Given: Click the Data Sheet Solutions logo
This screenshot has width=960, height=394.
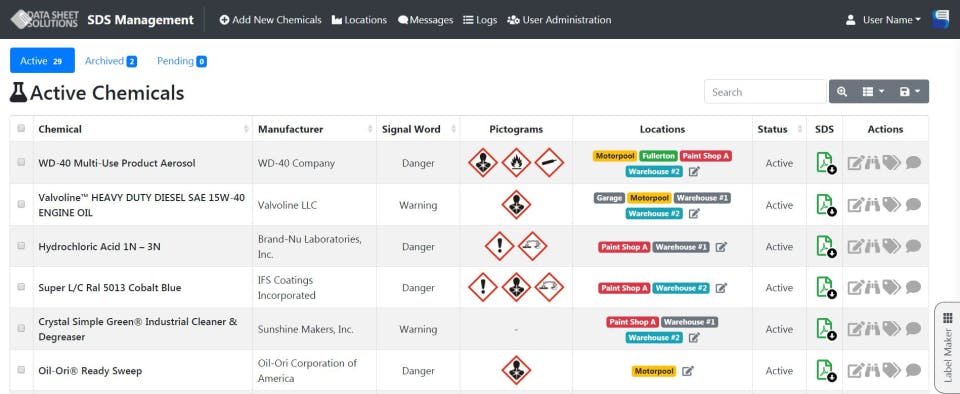Looking at the screenshot, I should point(44,19).
